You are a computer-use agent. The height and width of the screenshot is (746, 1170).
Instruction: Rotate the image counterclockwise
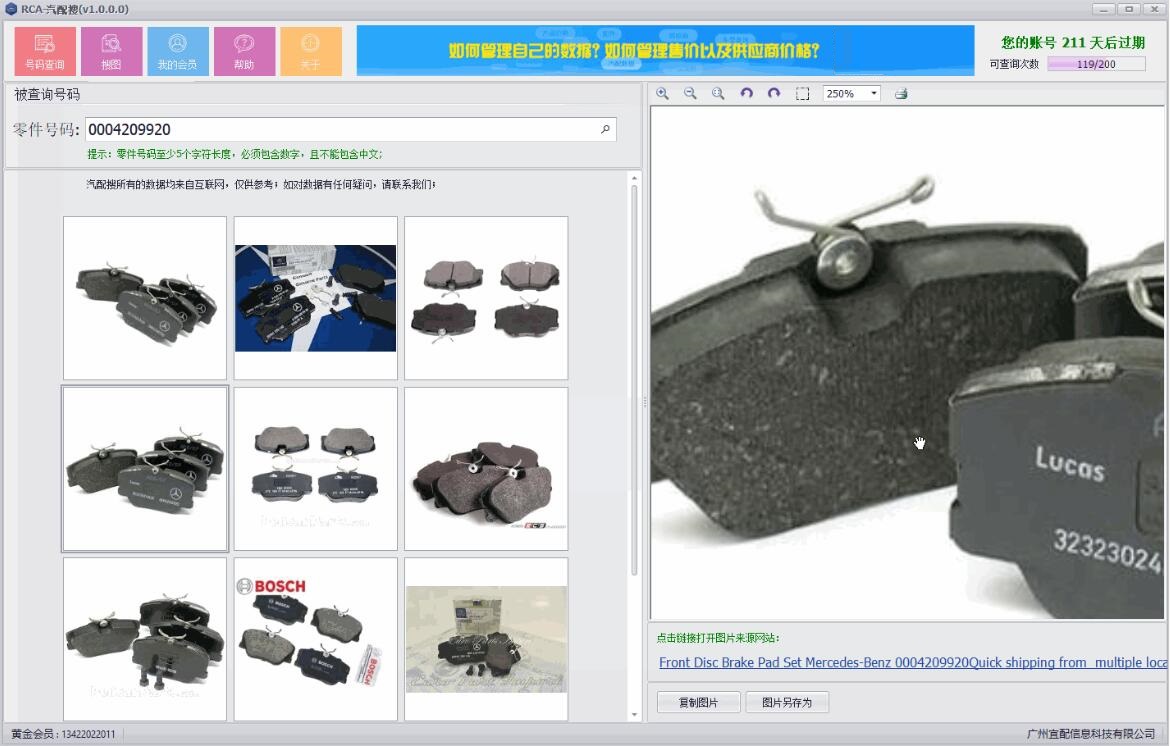tap(746, 93)
